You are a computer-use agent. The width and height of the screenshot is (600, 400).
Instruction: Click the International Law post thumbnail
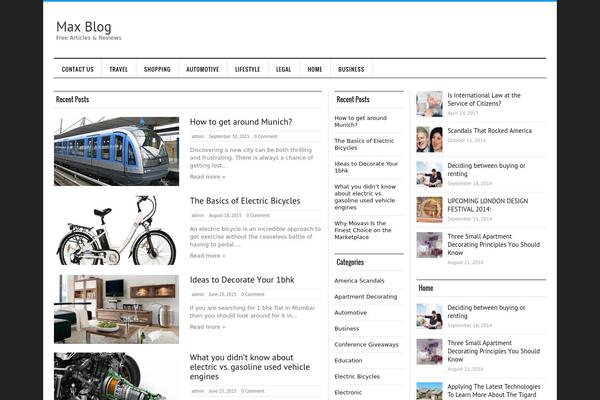429,104
